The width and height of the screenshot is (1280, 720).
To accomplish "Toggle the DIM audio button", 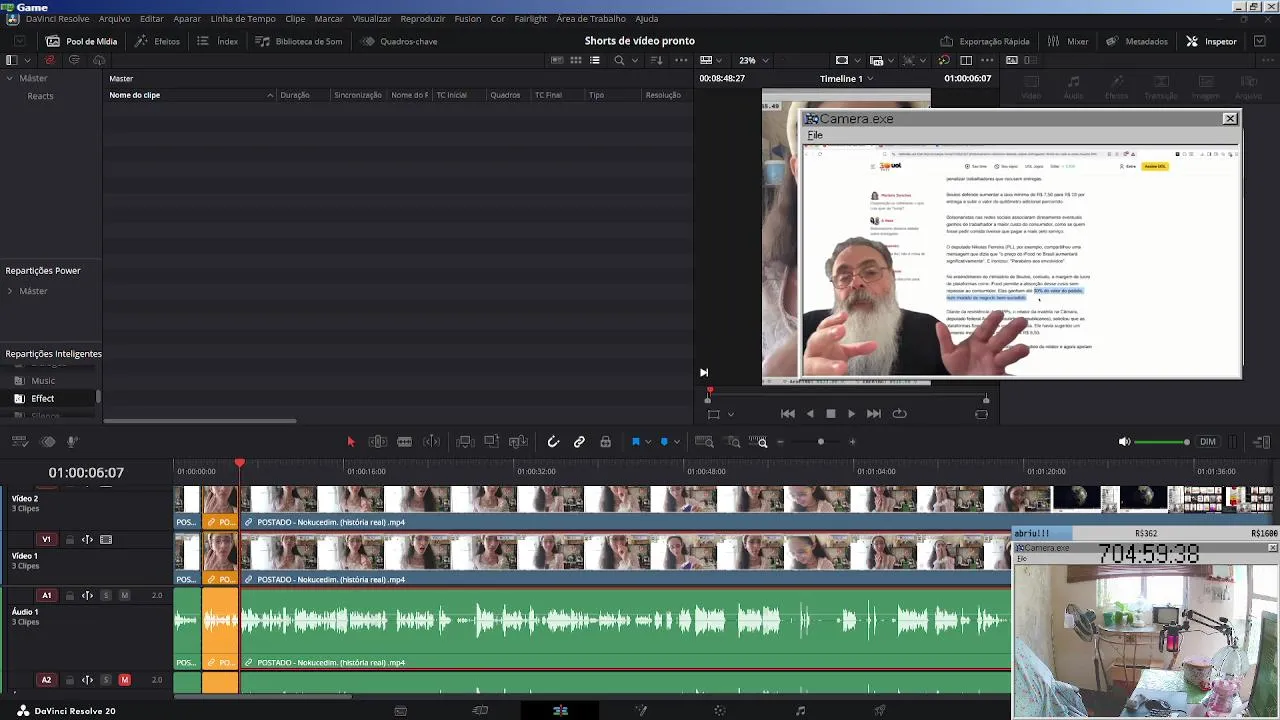I will [x=1208, y=442].
